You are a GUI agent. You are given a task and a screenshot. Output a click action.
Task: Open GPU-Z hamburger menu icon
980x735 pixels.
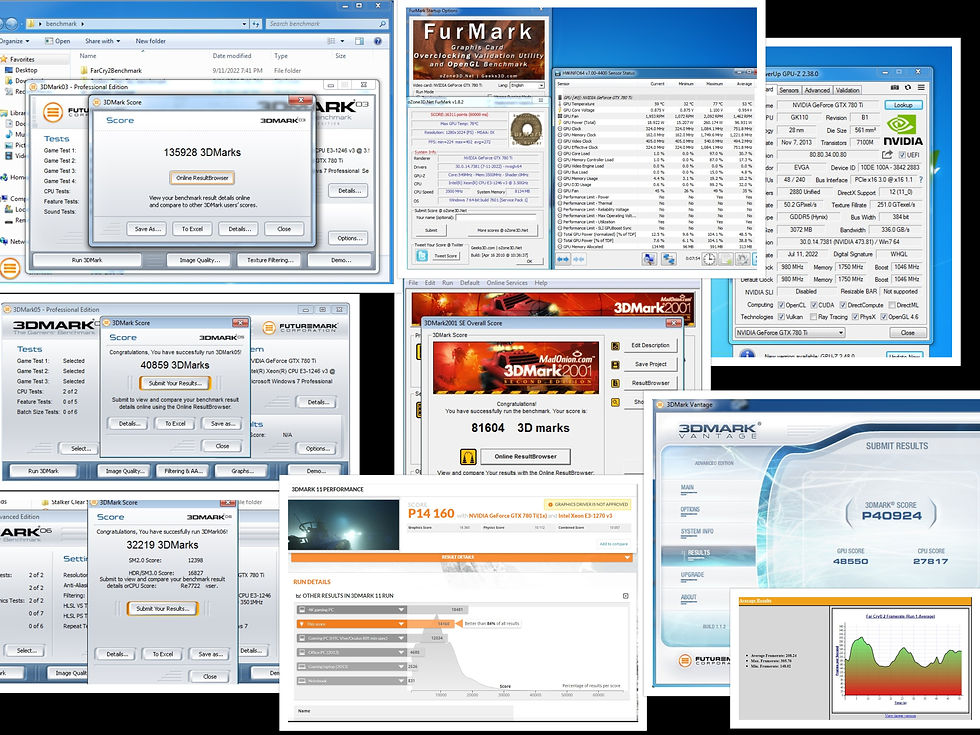(x=921, y=88)
